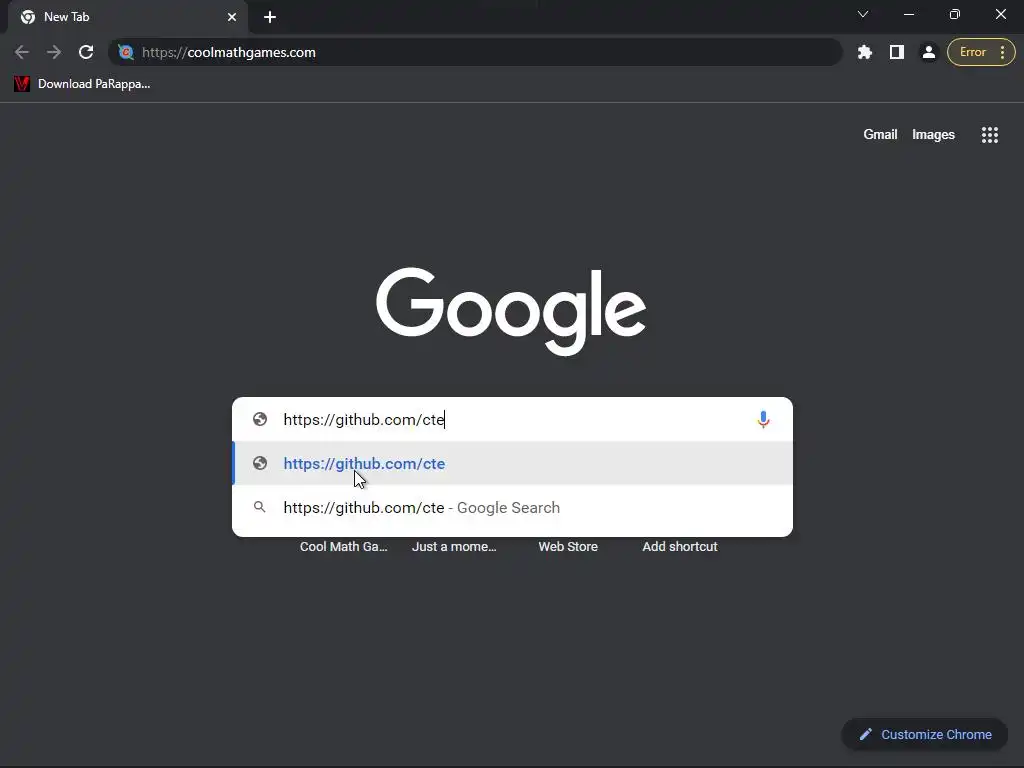Open Gmail link
1024x768 pixels.
point(880,135)
